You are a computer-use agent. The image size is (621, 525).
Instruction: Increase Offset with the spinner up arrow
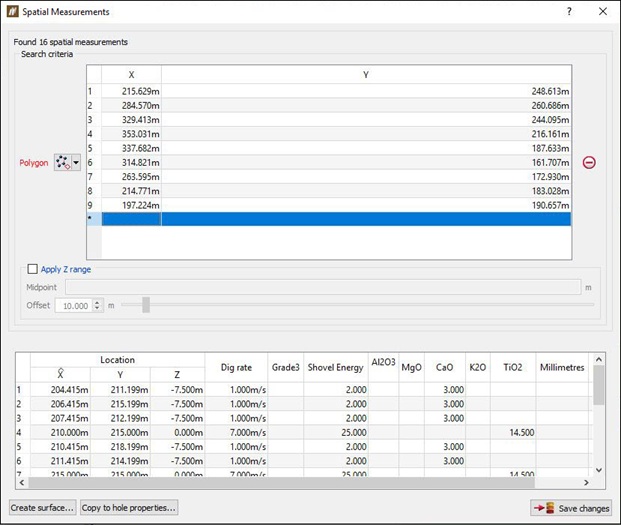click(97, 302)
